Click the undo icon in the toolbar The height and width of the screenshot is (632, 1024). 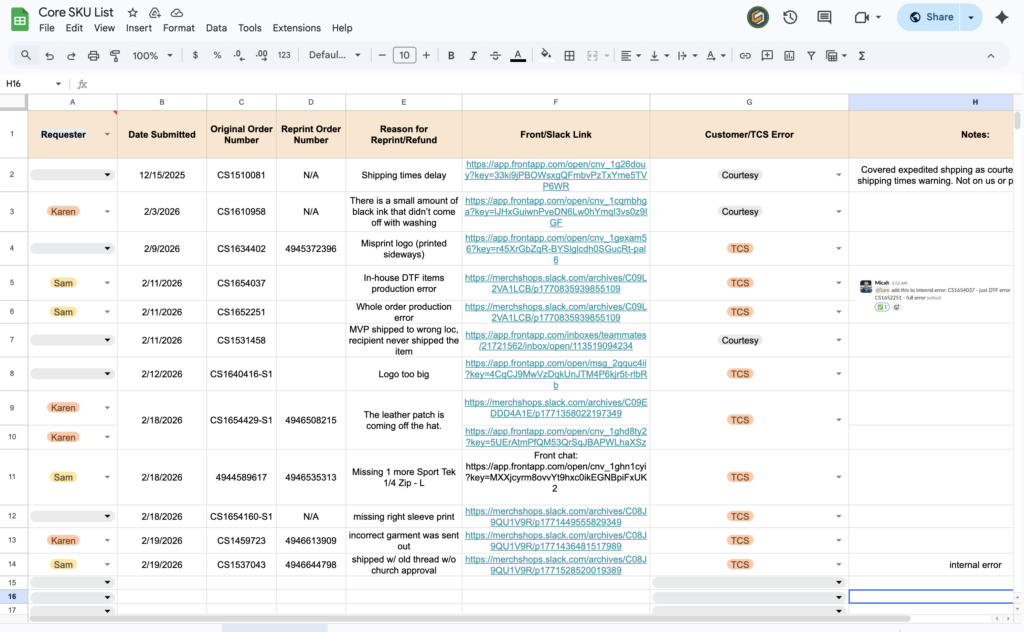49,56
